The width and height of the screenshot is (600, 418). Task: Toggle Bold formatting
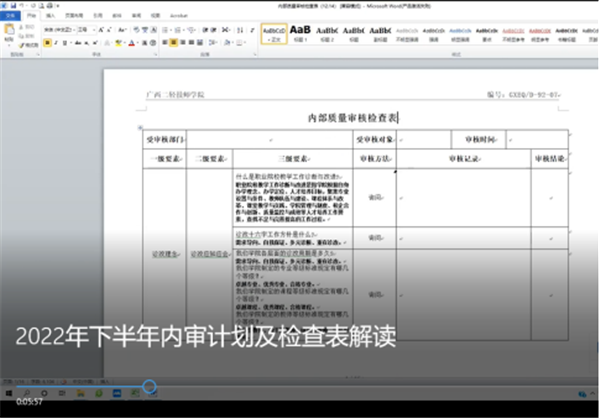pyautogui.click(x=47, y=42)
